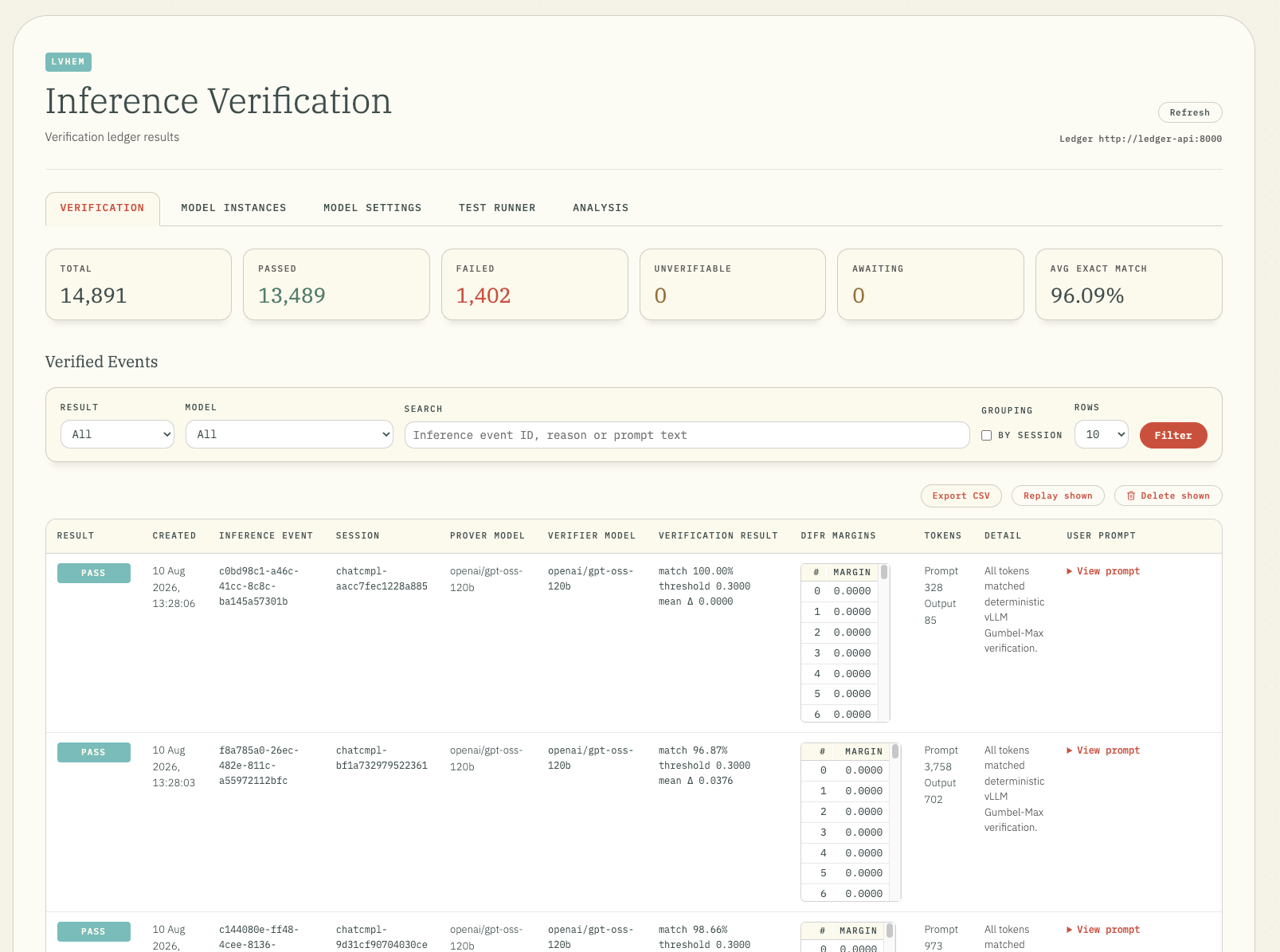1280x952 pixels.
Task: Click the Prover Model column header
Action: click(x=487, y=536)
